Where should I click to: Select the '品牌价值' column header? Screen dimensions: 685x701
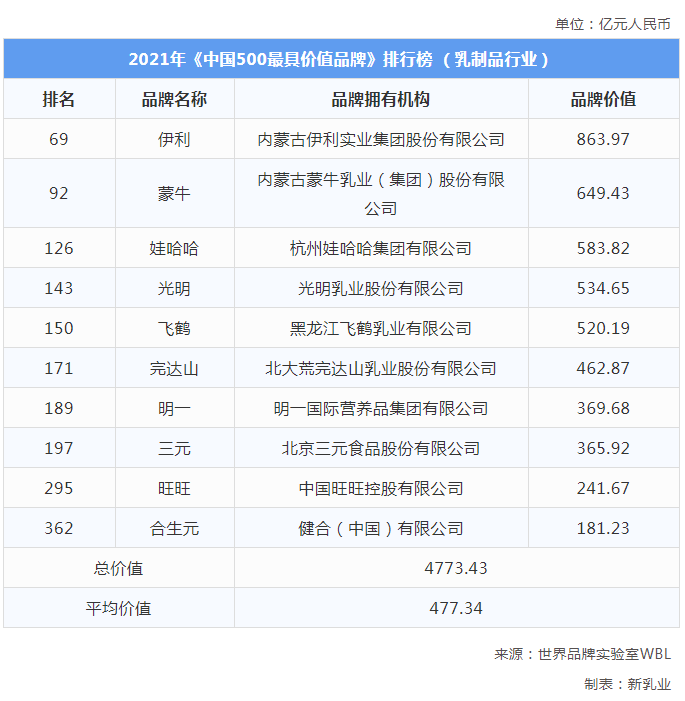(603, 99)
